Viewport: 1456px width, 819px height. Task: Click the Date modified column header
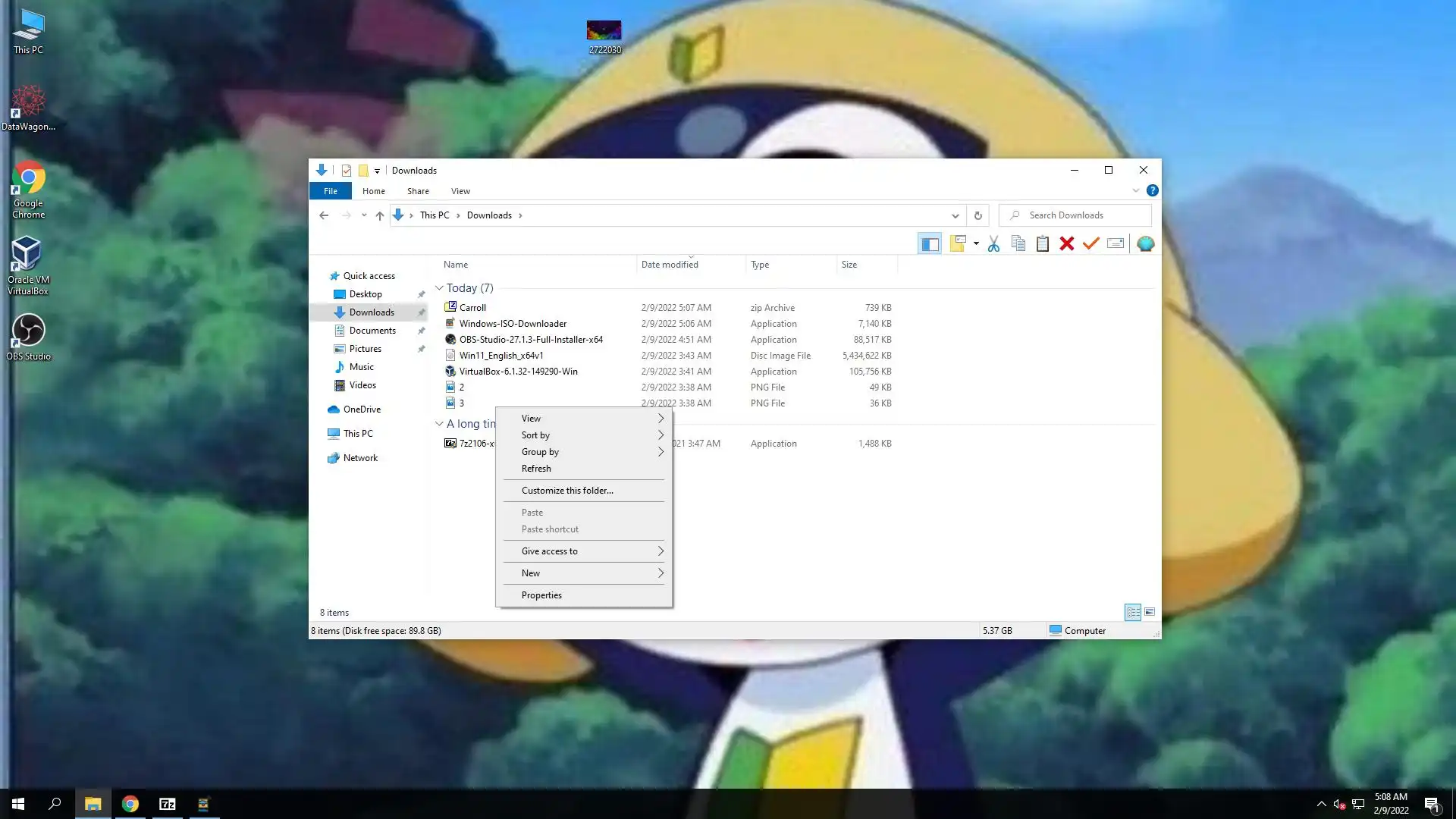670,265
